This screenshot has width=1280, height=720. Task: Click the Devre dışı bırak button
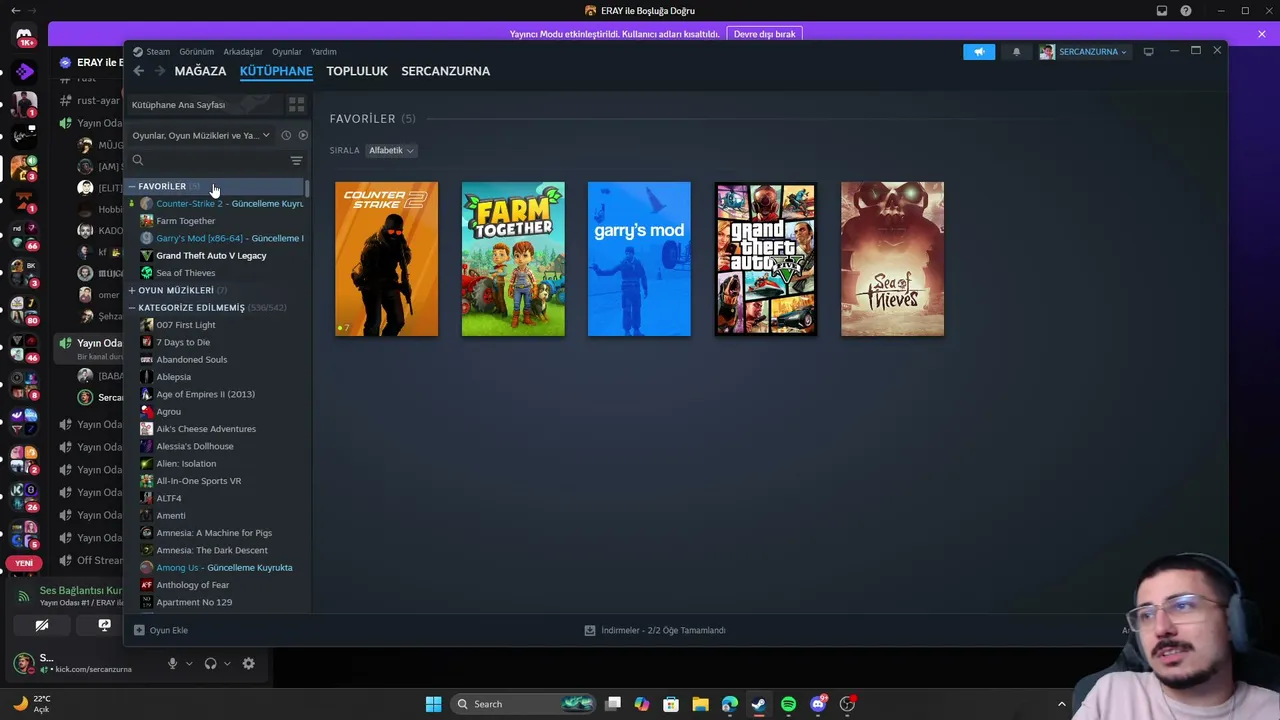[x=764, y=34]
